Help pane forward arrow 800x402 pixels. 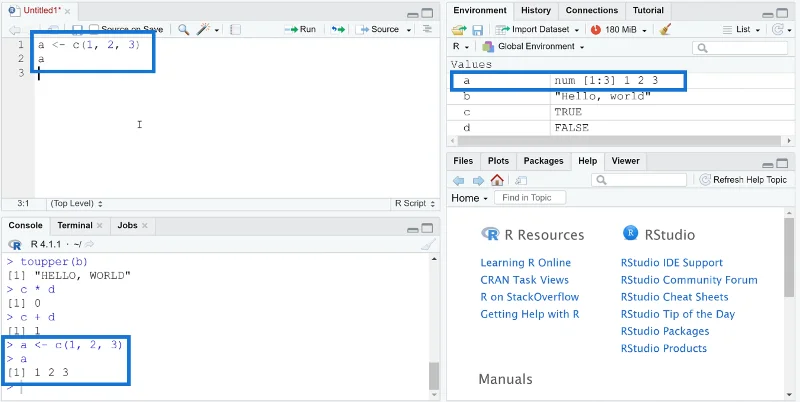[478, 180]
